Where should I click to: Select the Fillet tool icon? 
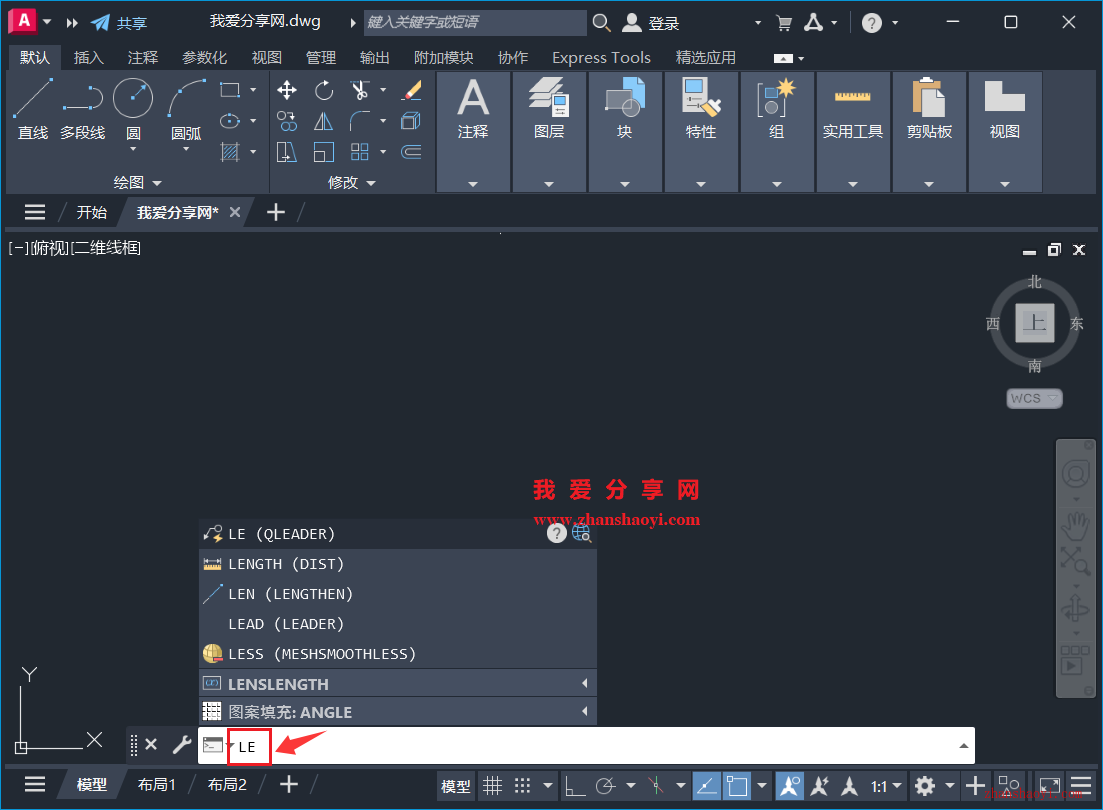pos(360,121)
